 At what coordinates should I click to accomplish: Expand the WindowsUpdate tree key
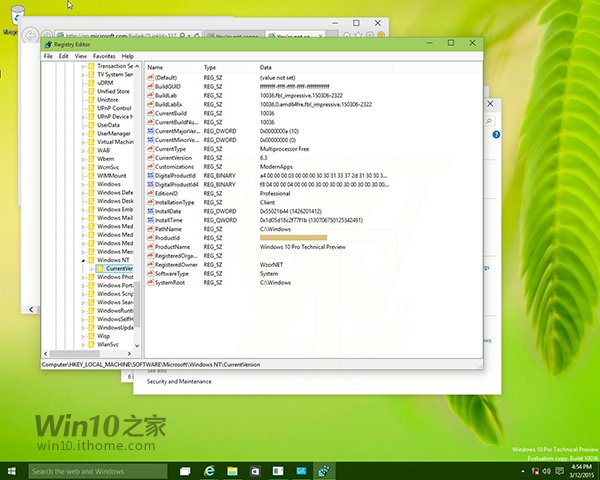(83, 328)
